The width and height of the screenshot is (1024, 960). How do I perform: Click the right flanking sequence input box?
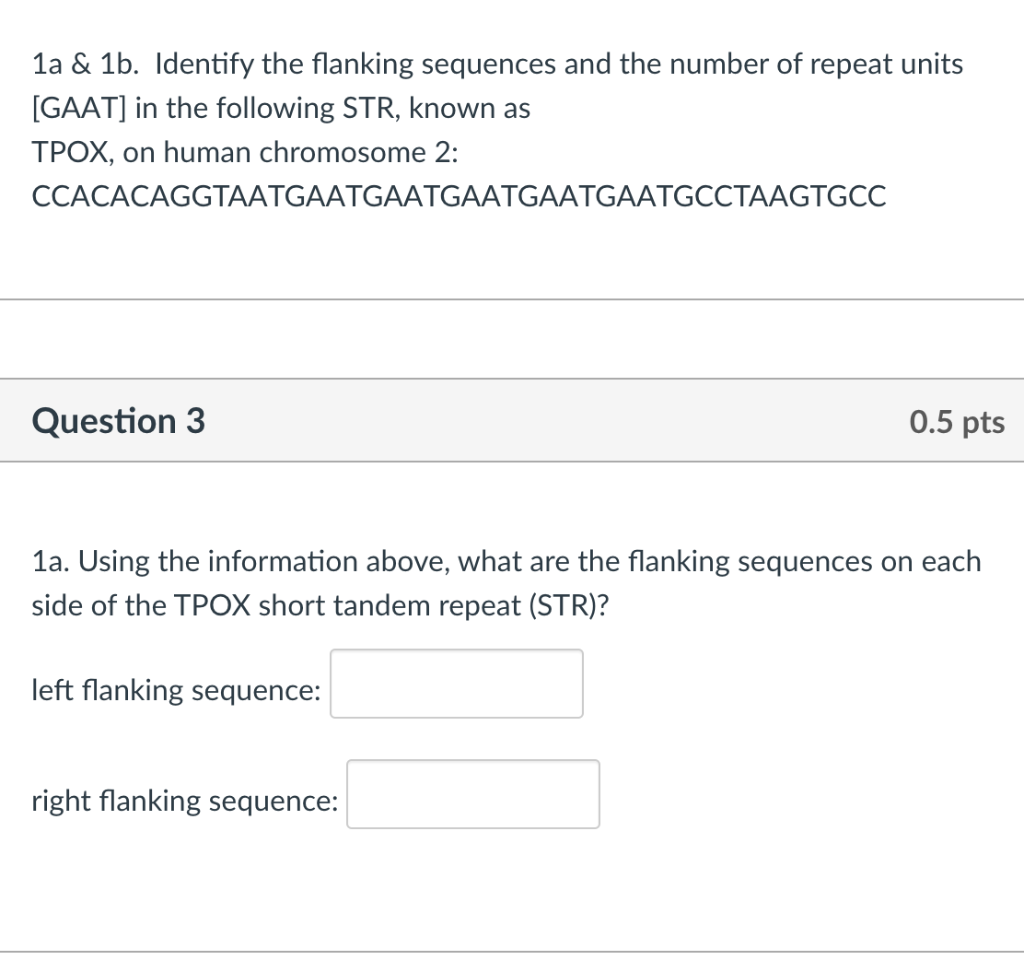(x=472, y=793)
